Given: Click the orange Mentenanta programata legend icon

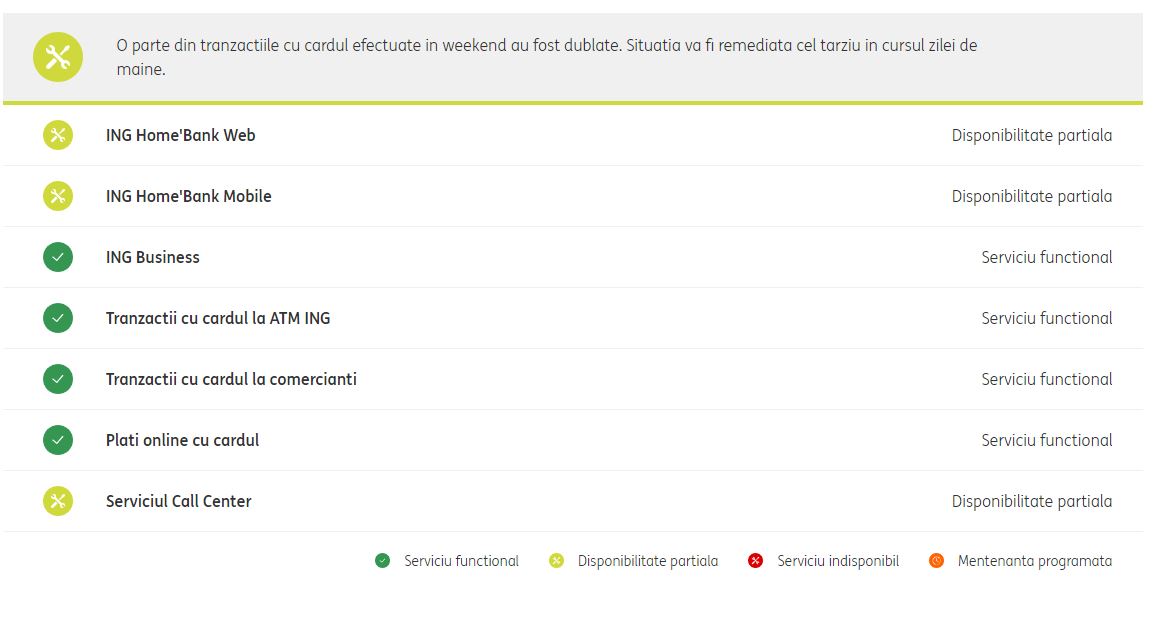Looking at the screenshot, I should [936, 561].
